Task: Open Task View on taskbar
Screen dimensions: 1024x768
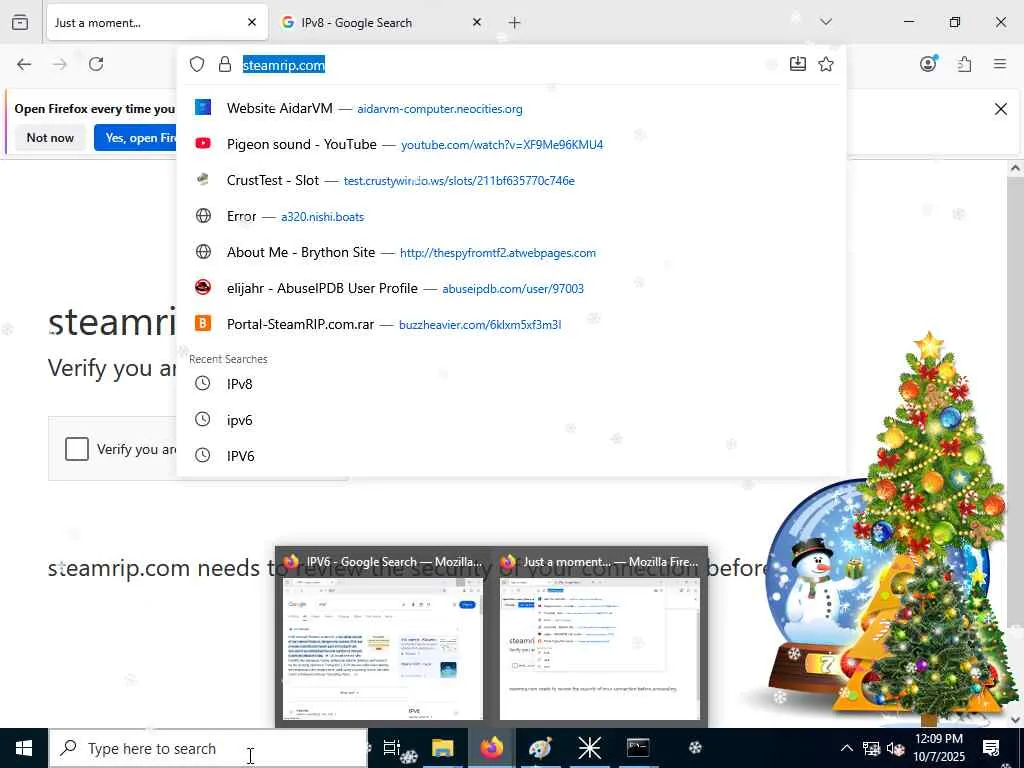Action: tap(392, 748)
